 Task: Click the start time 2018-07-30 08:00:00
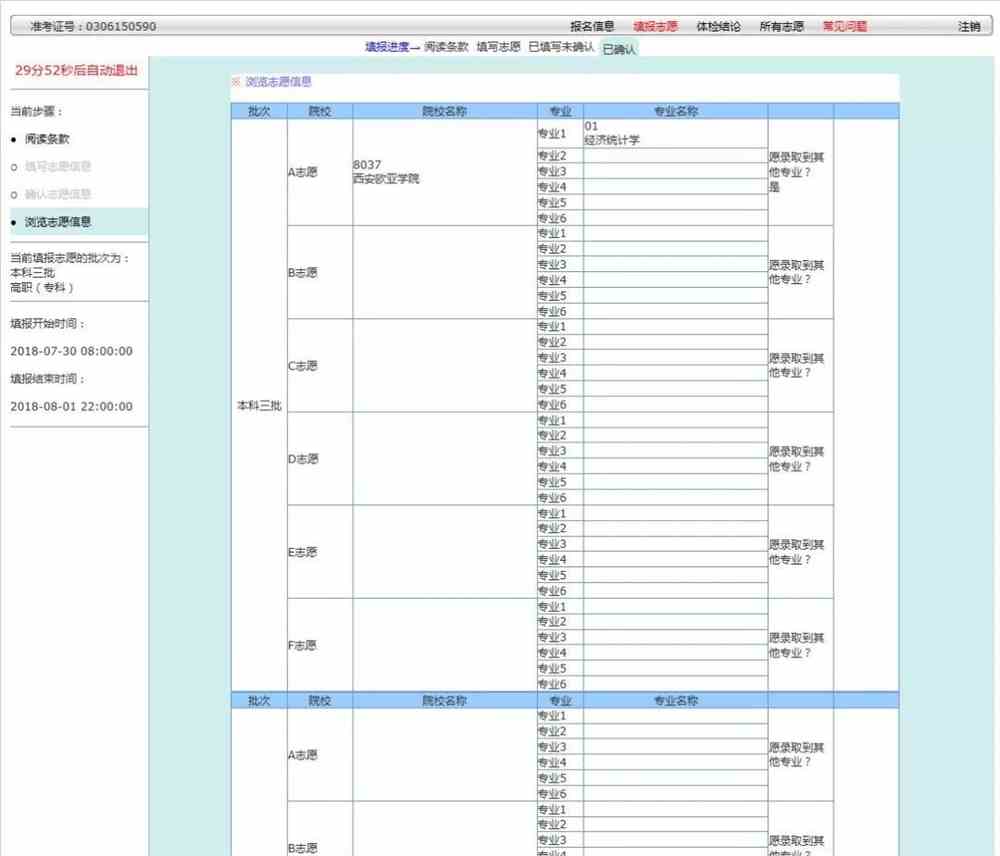pyautogui.click(x=71, y=351)
